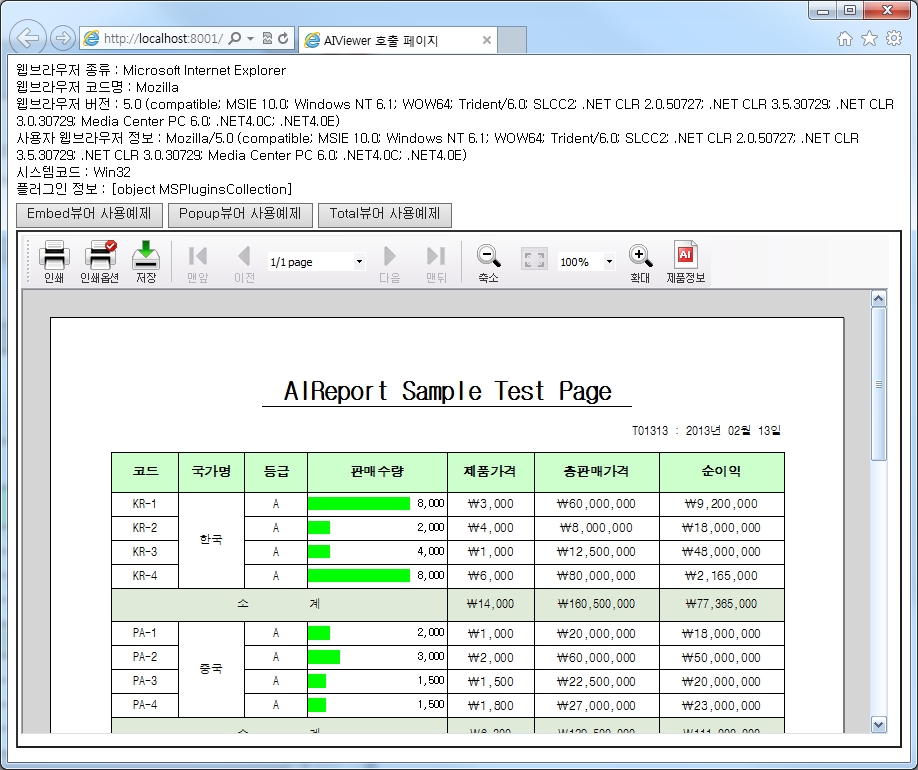This screenshot has width=918, height=770.
Task: Click the localhost:8001 address field
Action: pyautogui.click(x=163, y=39)
